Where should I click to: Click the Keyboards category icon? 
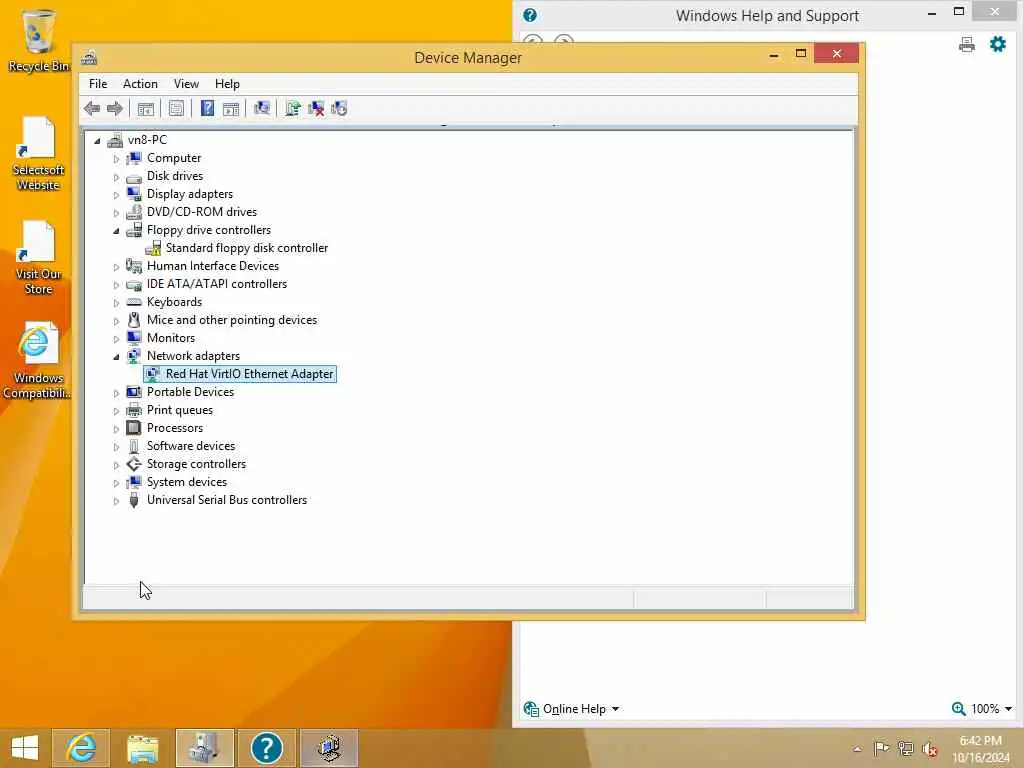[134, 302]
